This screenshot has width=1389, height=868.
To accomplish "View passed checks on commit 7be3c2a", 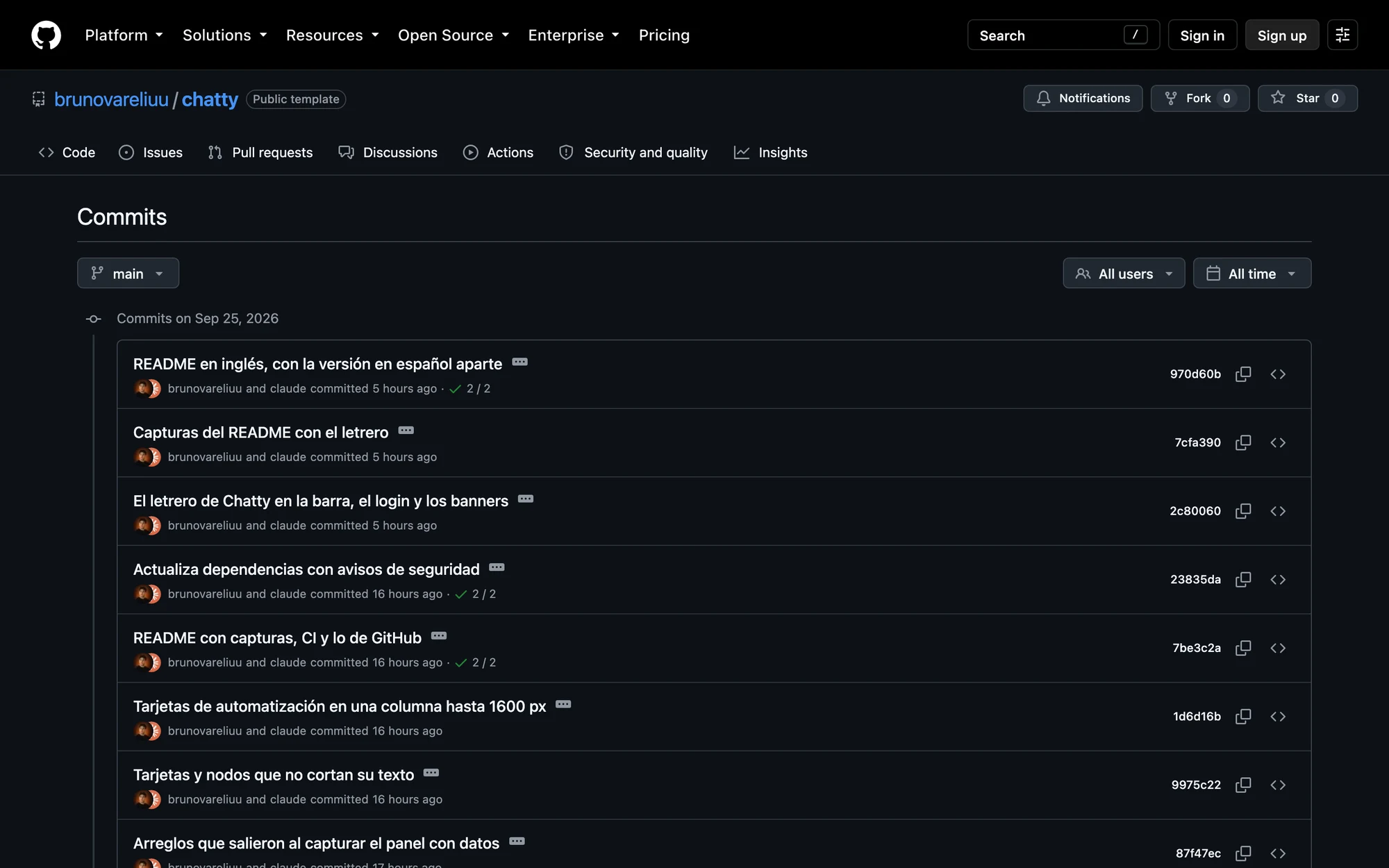I will pos(476,662).
